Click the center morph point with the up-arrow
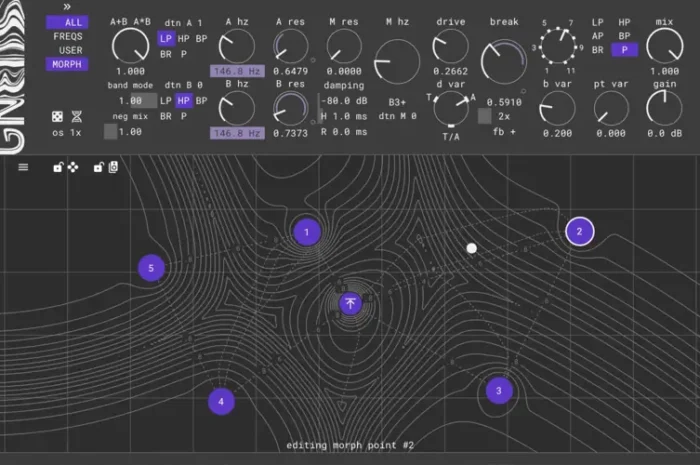 (350, 304)
